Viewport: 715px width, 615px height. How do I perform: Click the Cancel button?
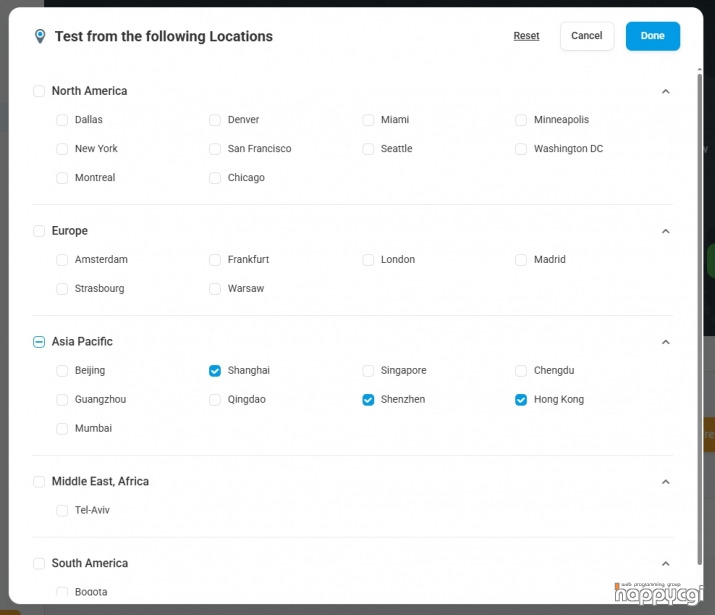pos(586,36)
